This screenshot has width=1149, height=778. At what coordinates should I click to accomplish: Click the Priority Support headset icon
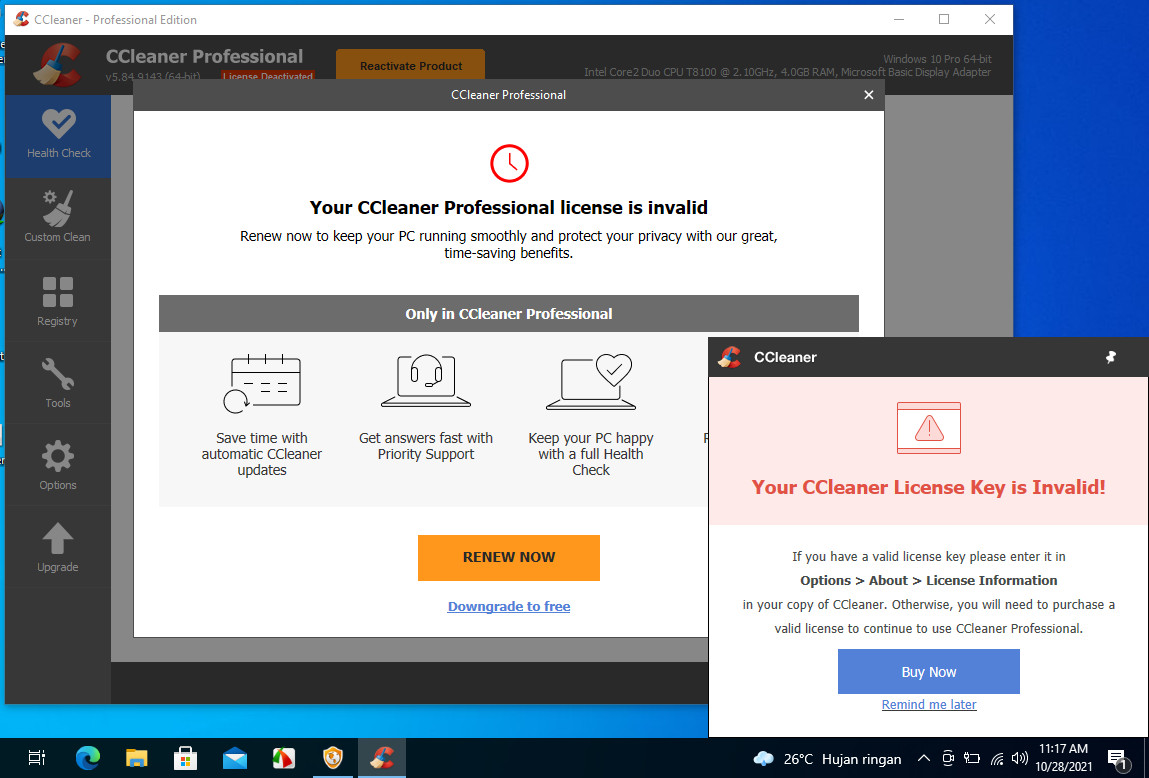pos(426,381)
